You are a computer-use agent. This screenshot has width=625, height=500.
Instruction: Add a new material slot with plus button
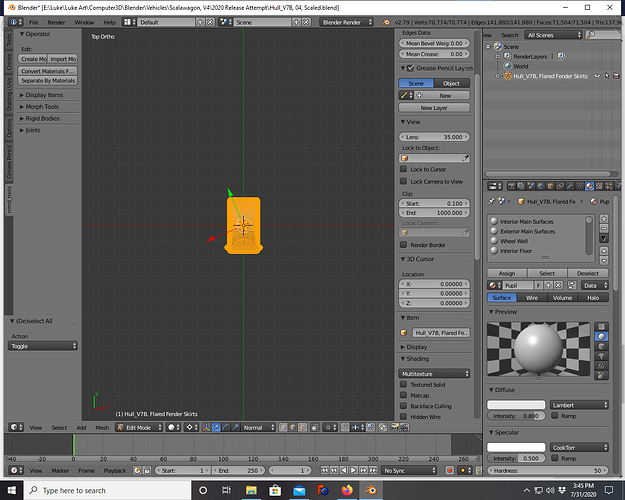click(604, 219)
